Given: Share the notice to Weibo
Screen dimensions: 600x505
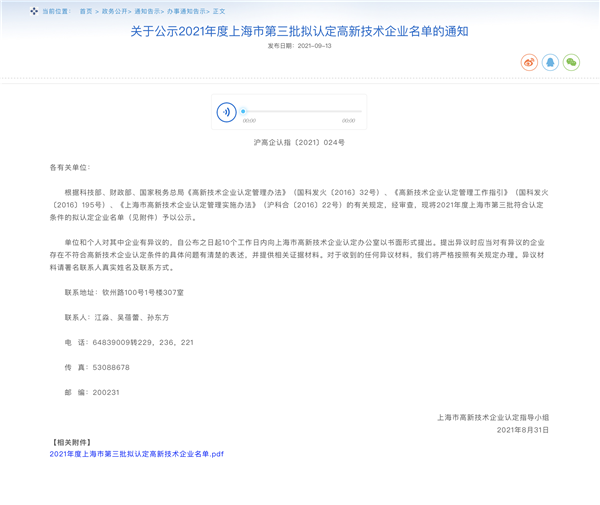Looking at the screenshot, I should [529, 62].
